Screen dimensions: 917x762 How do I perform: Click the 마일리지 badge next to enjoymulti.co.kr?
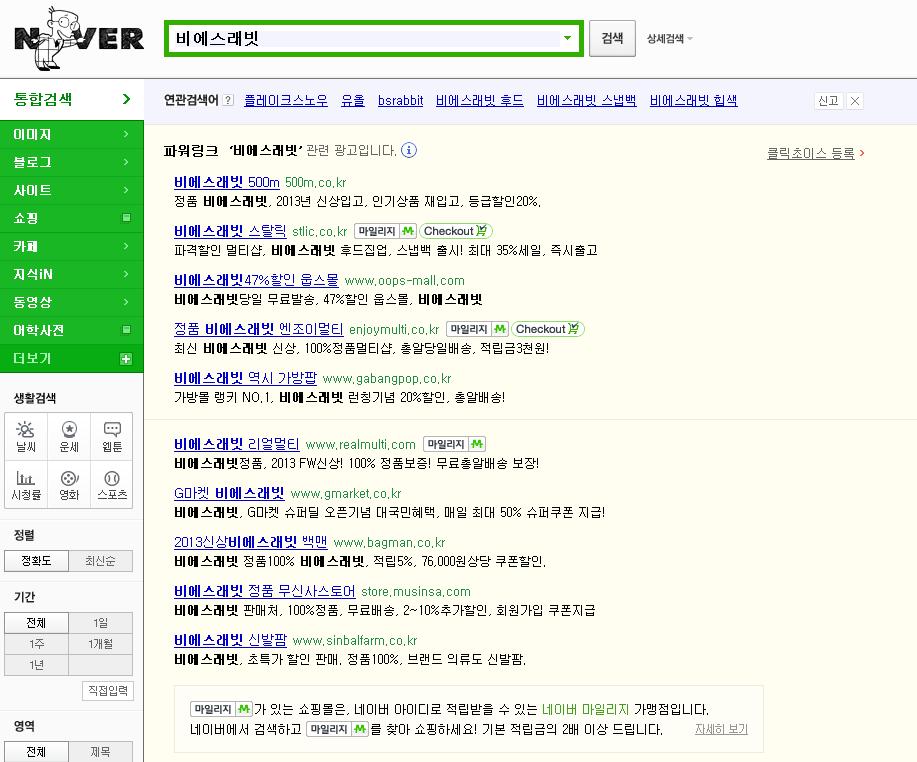(477, 329)
